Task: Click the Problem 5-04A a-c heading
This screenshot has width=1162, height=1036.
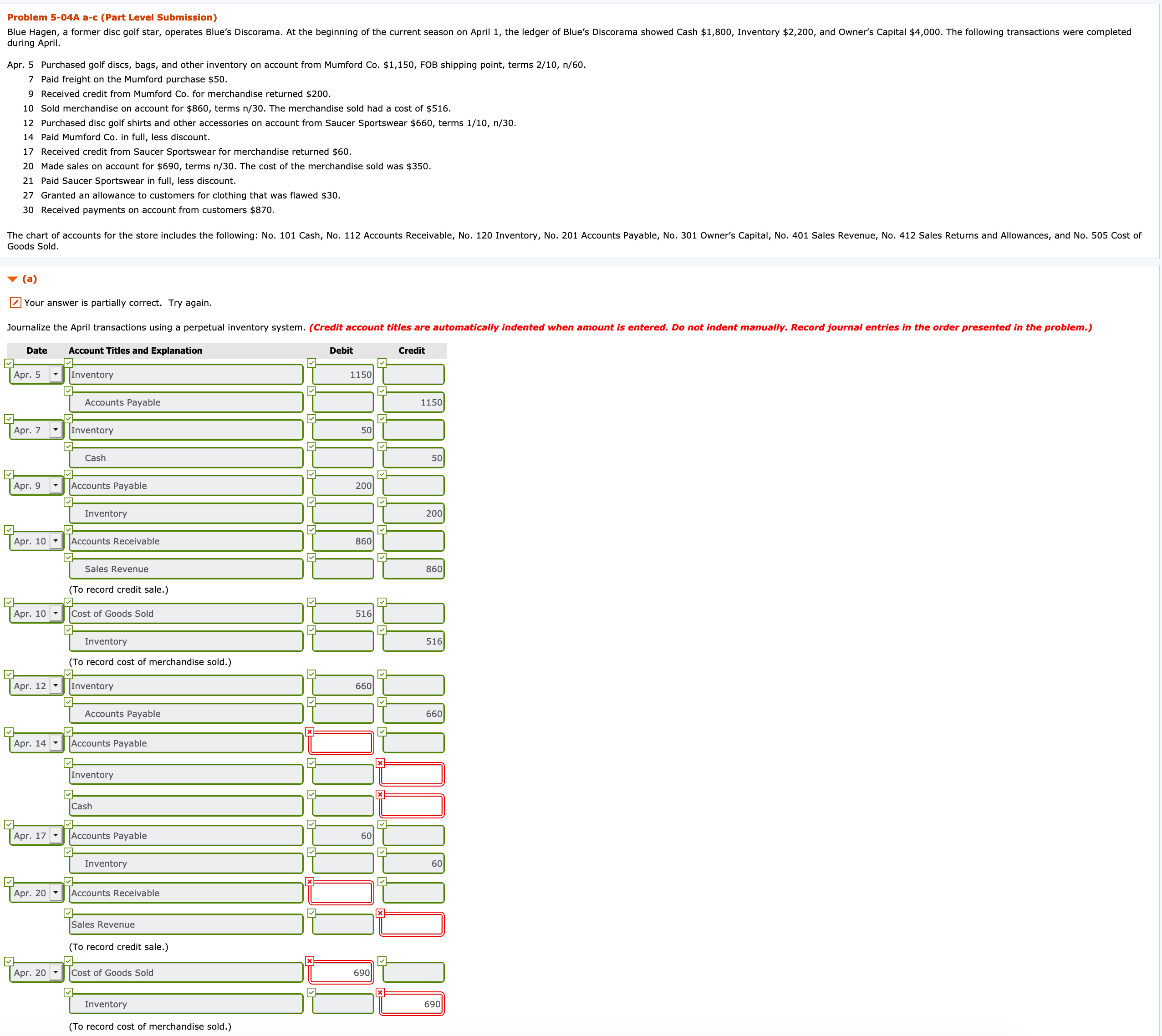Action: pyautogui.click(x=112, y=17)
